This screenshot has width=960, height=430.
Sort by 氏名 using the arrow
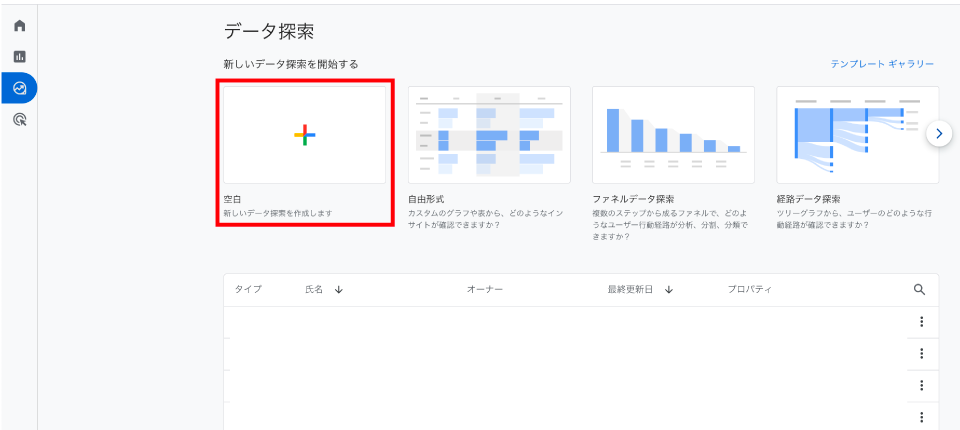[x=338, y=289]
